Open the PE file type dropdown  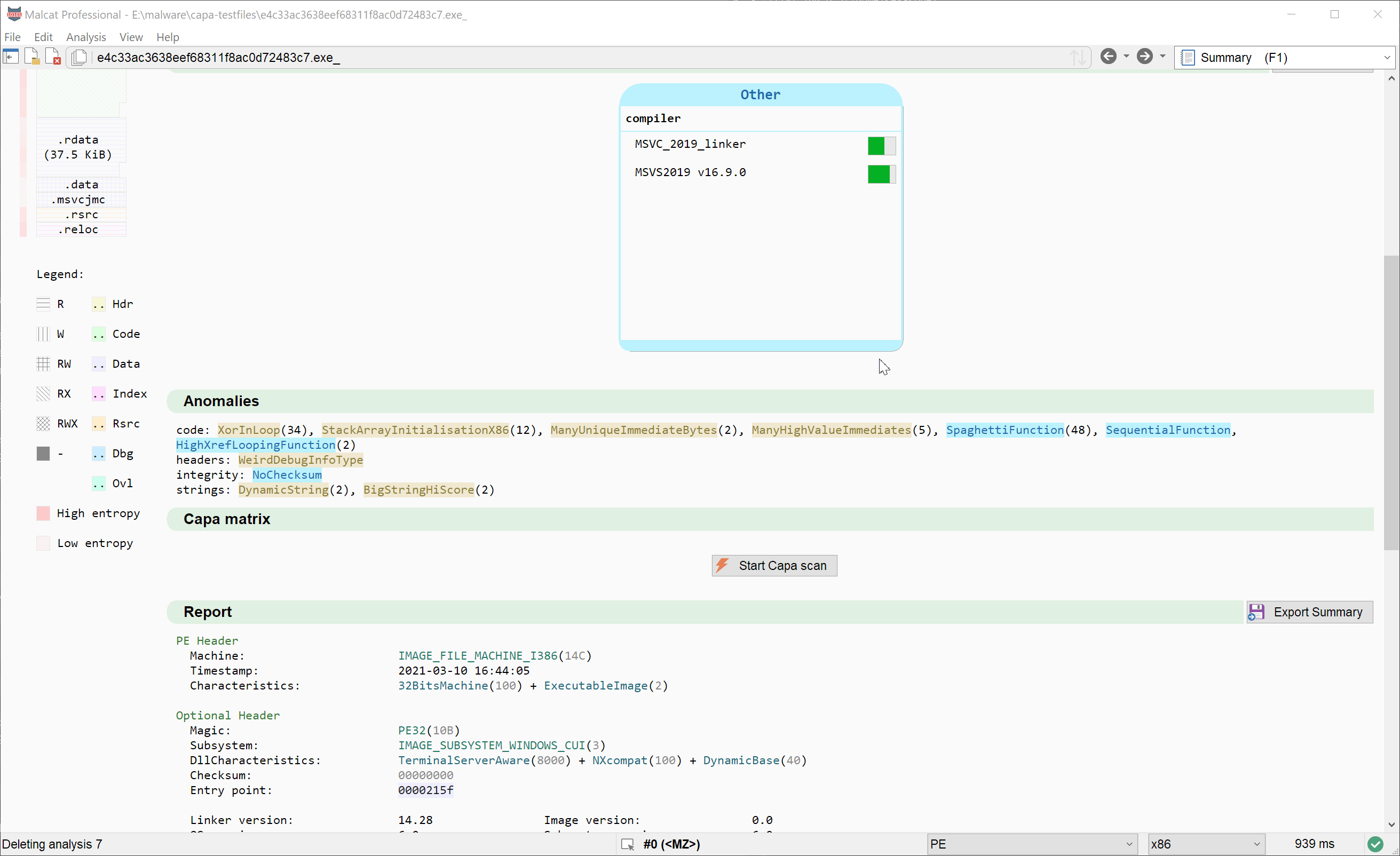(x=1031, y=844)
